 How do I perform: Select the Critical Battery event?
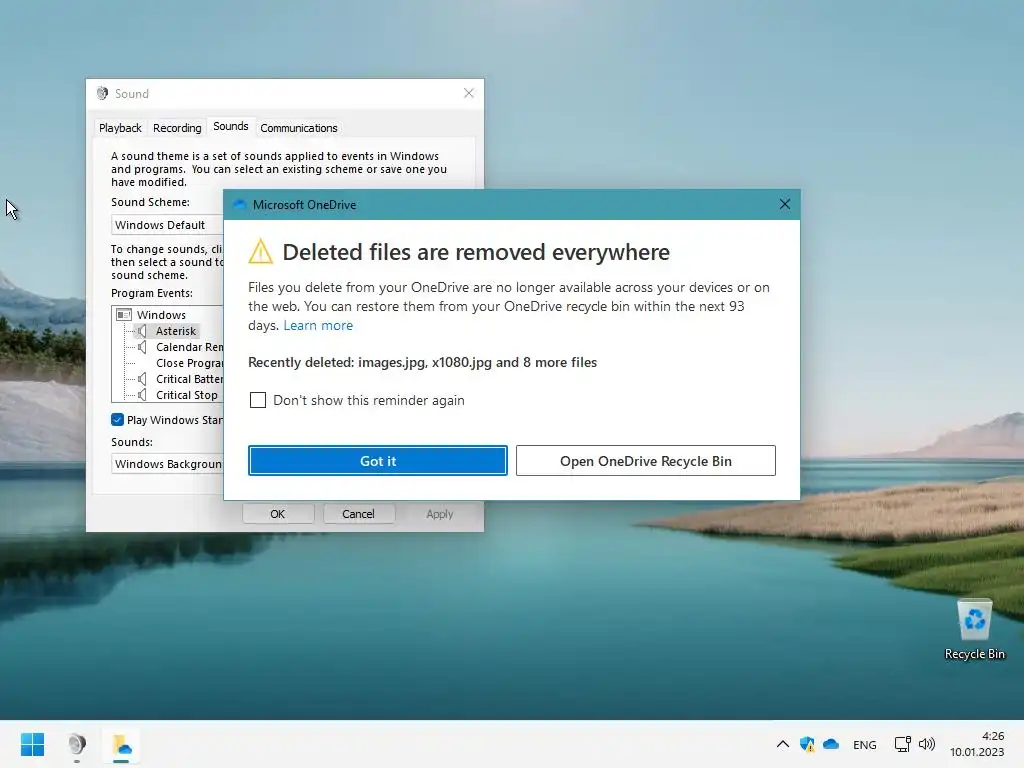pyautogui.click(x=189, y=379)
